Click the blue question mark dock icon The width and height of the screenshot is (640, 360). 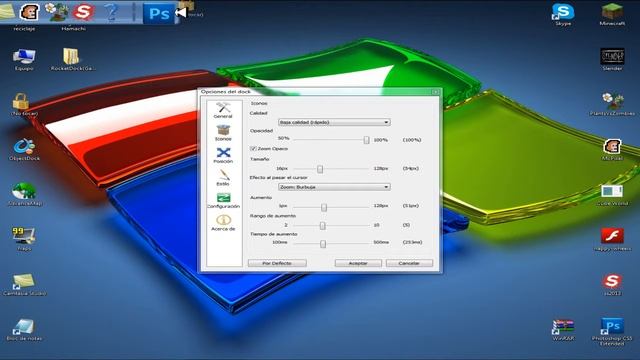111,11
